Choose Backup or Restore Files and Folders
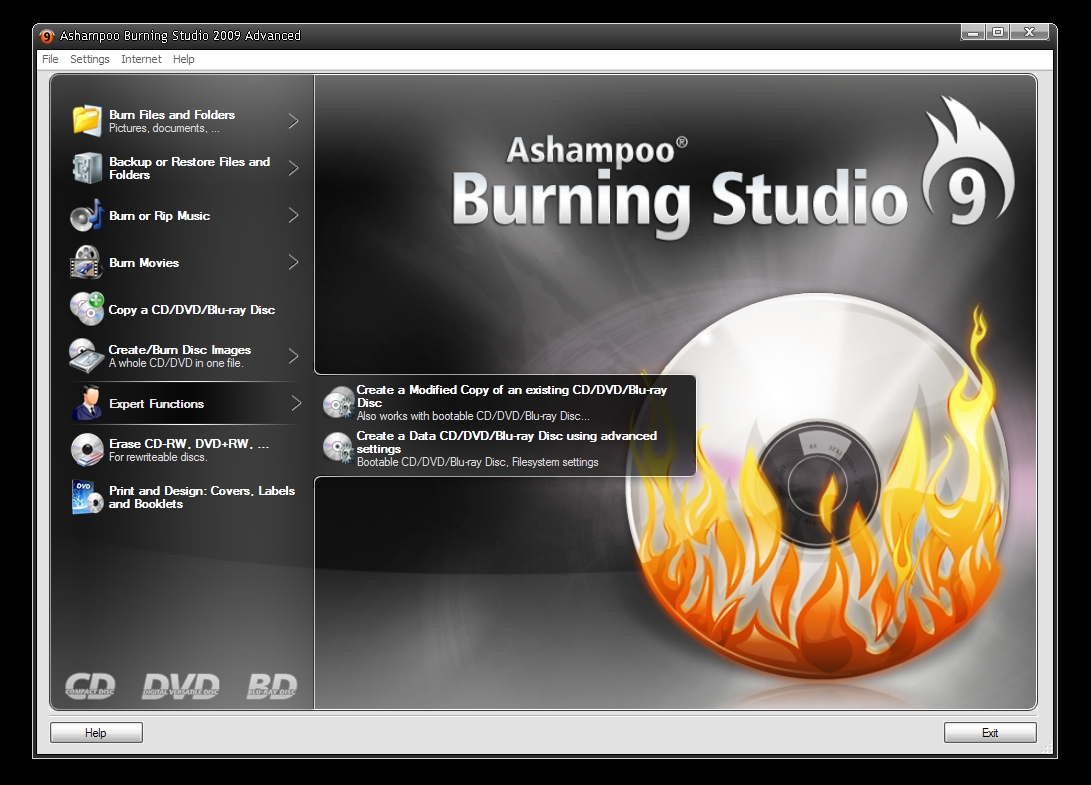1091x785 pixels. [189, 168]
